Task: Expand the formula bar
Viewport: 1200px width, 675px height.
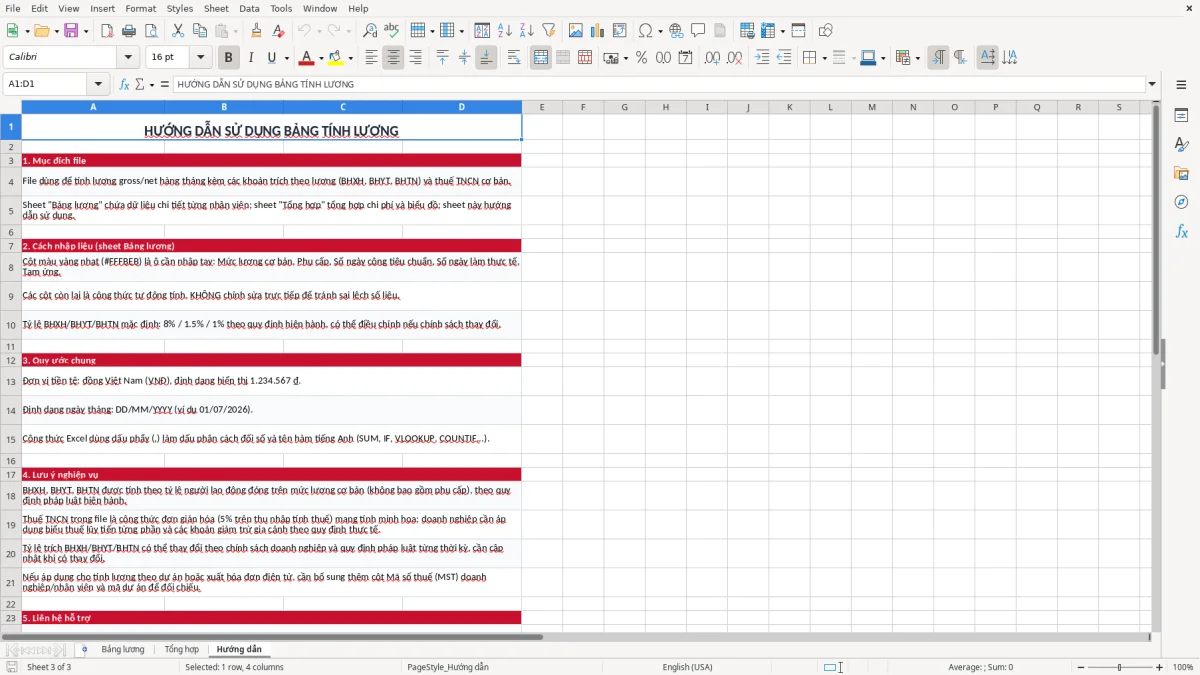Action: click(x=1152, y=84)
